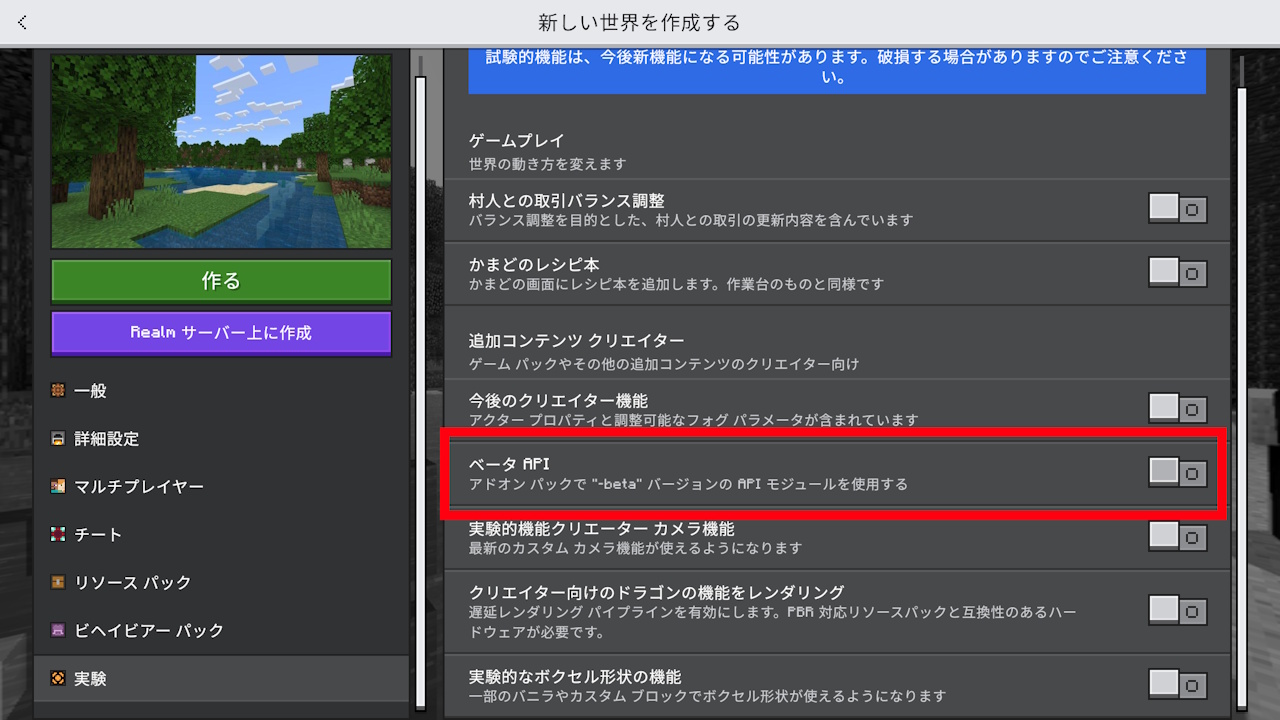
Task: Click the back arrow in the title bar
Action: (x=23, y=22)
